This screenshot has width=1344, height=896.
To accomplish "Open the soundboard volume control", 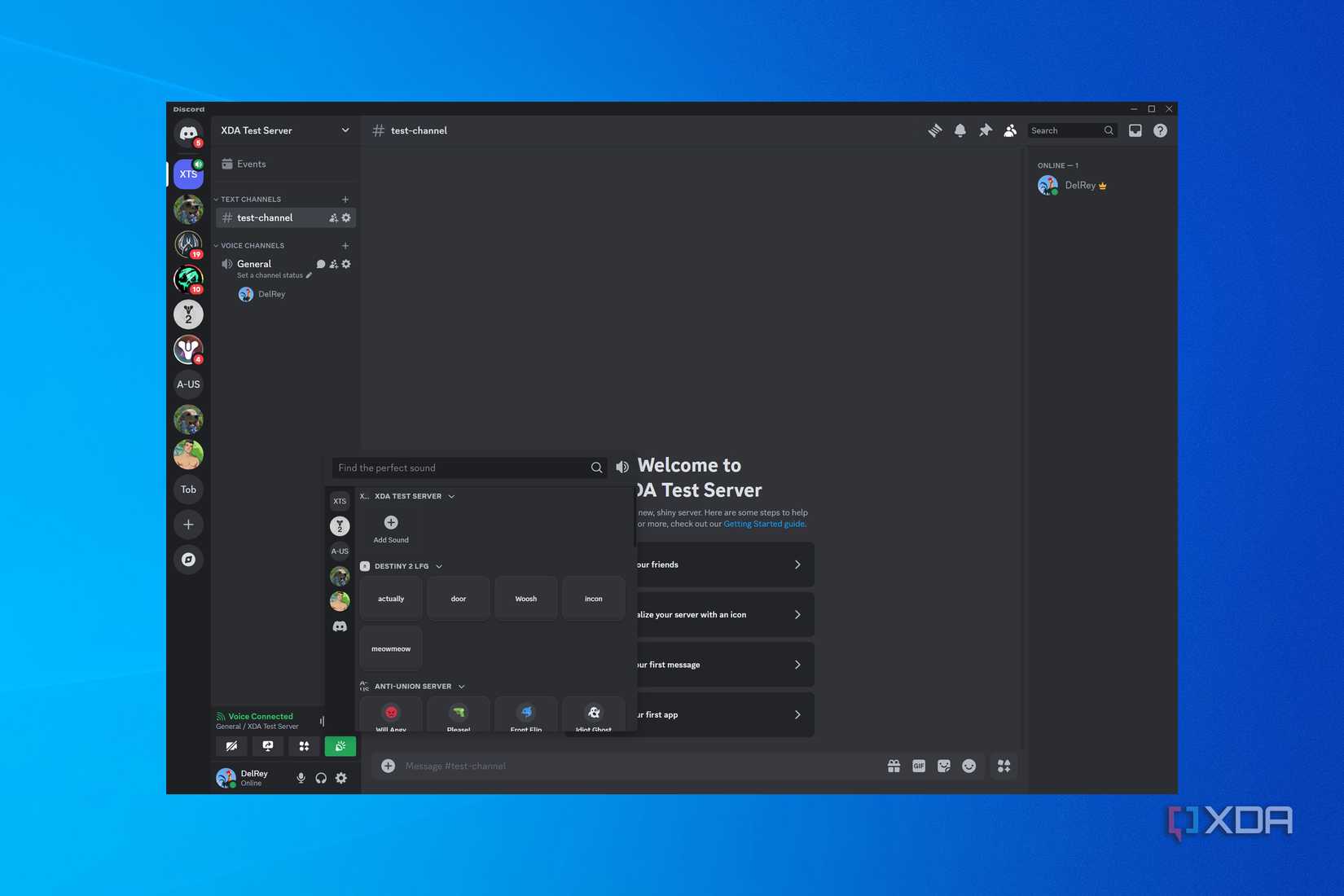I will pos(621,467).
